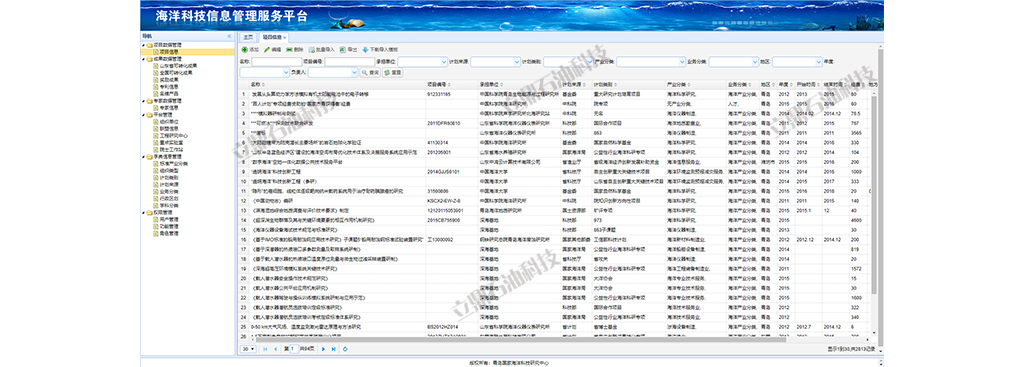This screenshot has height=367, width=1024.
Task: Open 山东省可转化成果 in the tree
Action: [x=178, y=66]
